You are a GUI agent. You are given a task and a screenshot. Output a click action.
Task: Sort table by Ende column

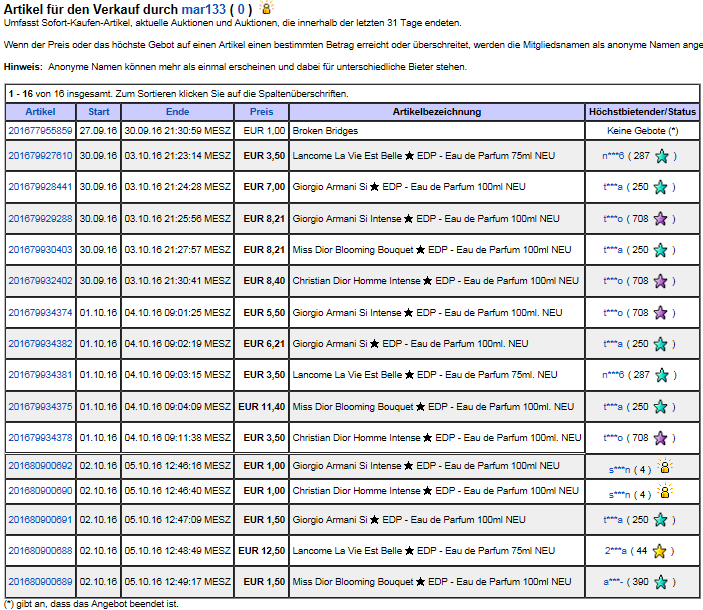[178, 112]
